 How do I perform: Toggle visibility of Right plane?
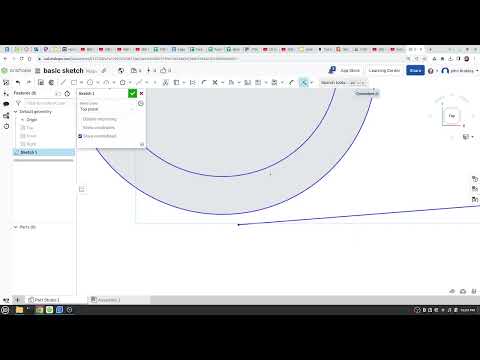tap(23, 144)
